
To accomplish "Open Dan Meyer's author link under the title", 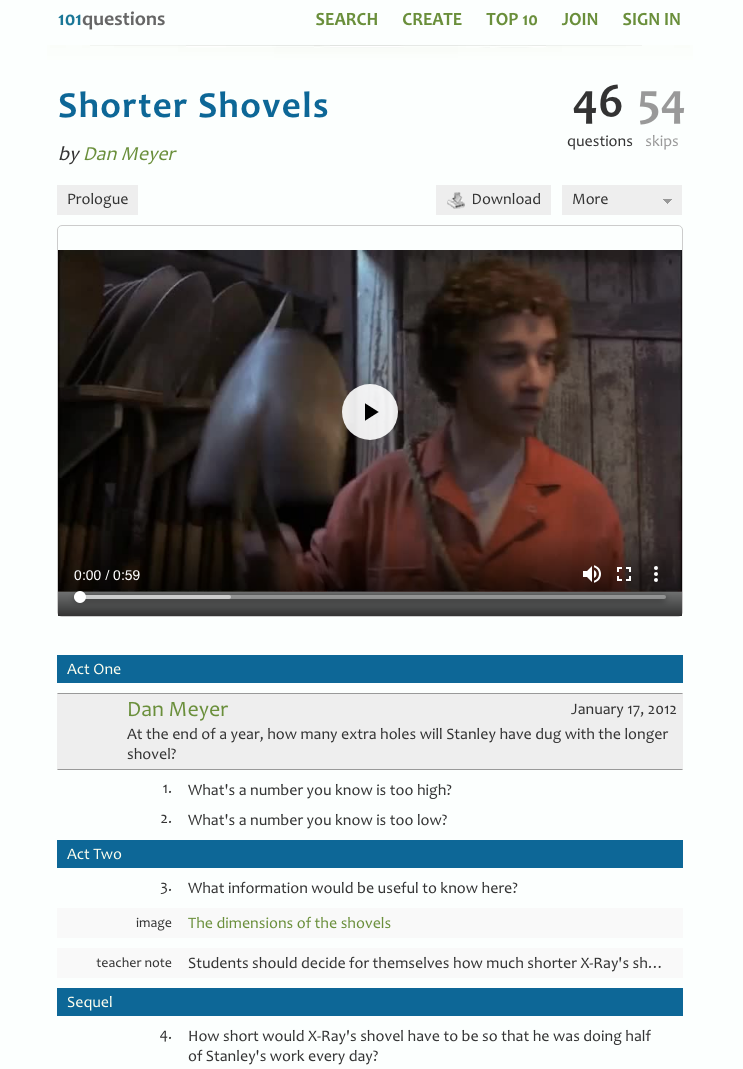I will point(130,154).
